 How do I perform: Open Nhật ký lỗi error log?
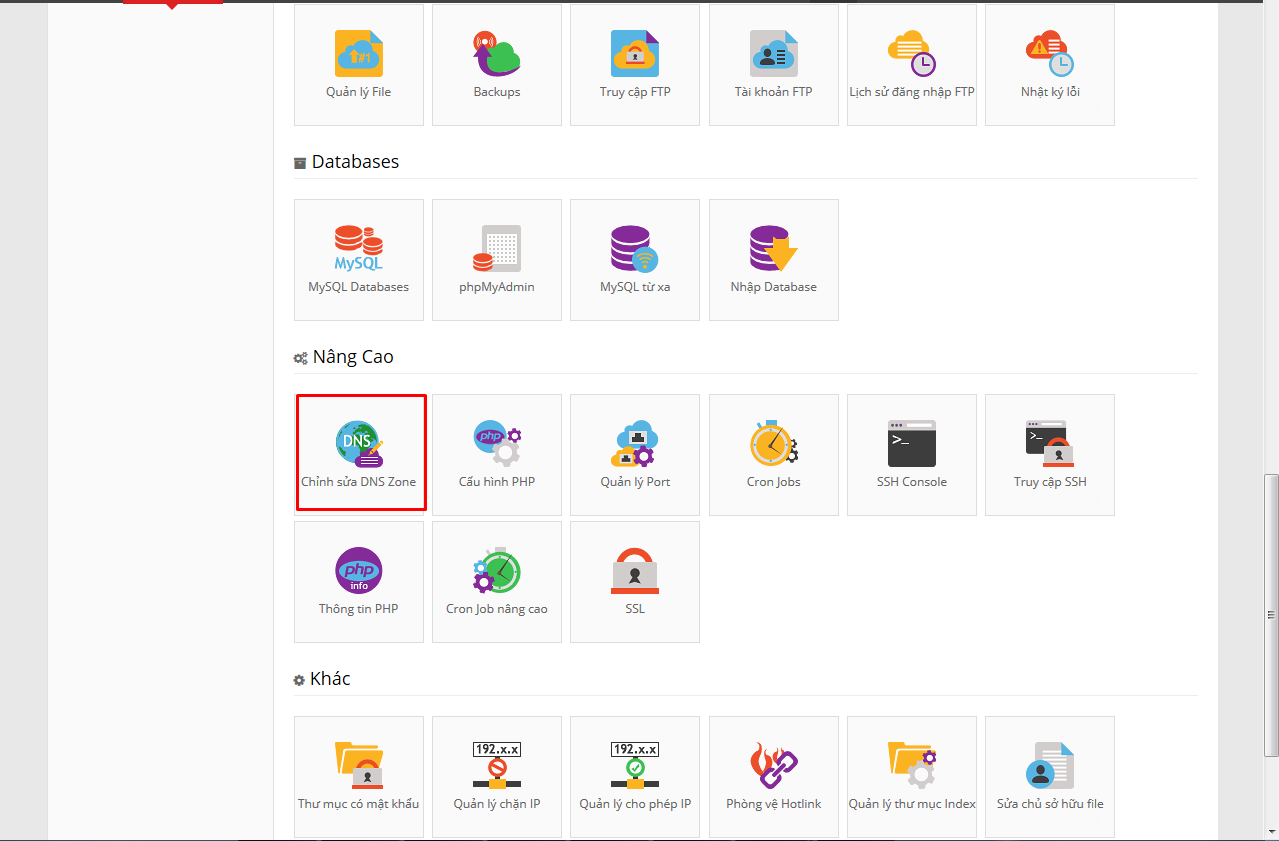point(1050,65)
